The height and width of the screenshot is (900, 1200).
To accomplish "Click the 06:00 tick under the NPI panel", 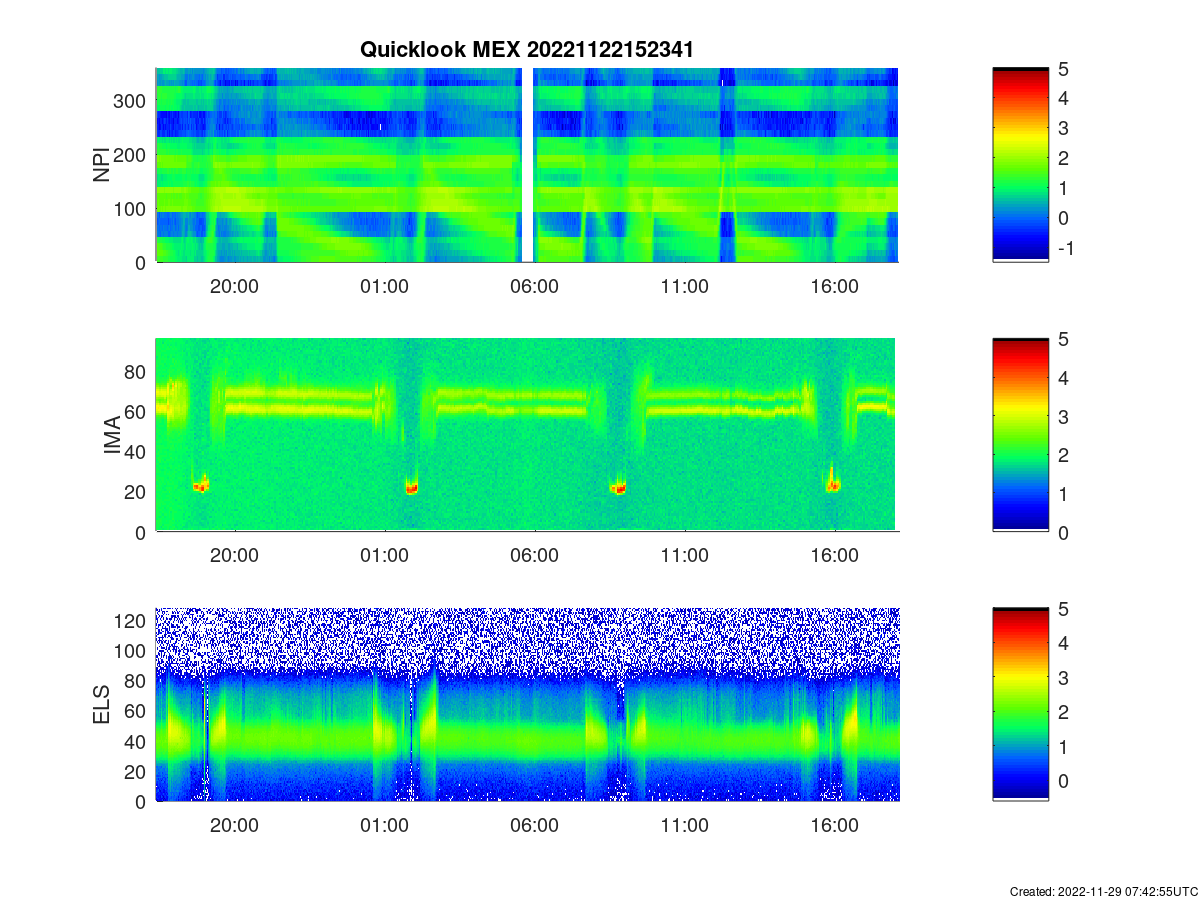I will point(534,286).
